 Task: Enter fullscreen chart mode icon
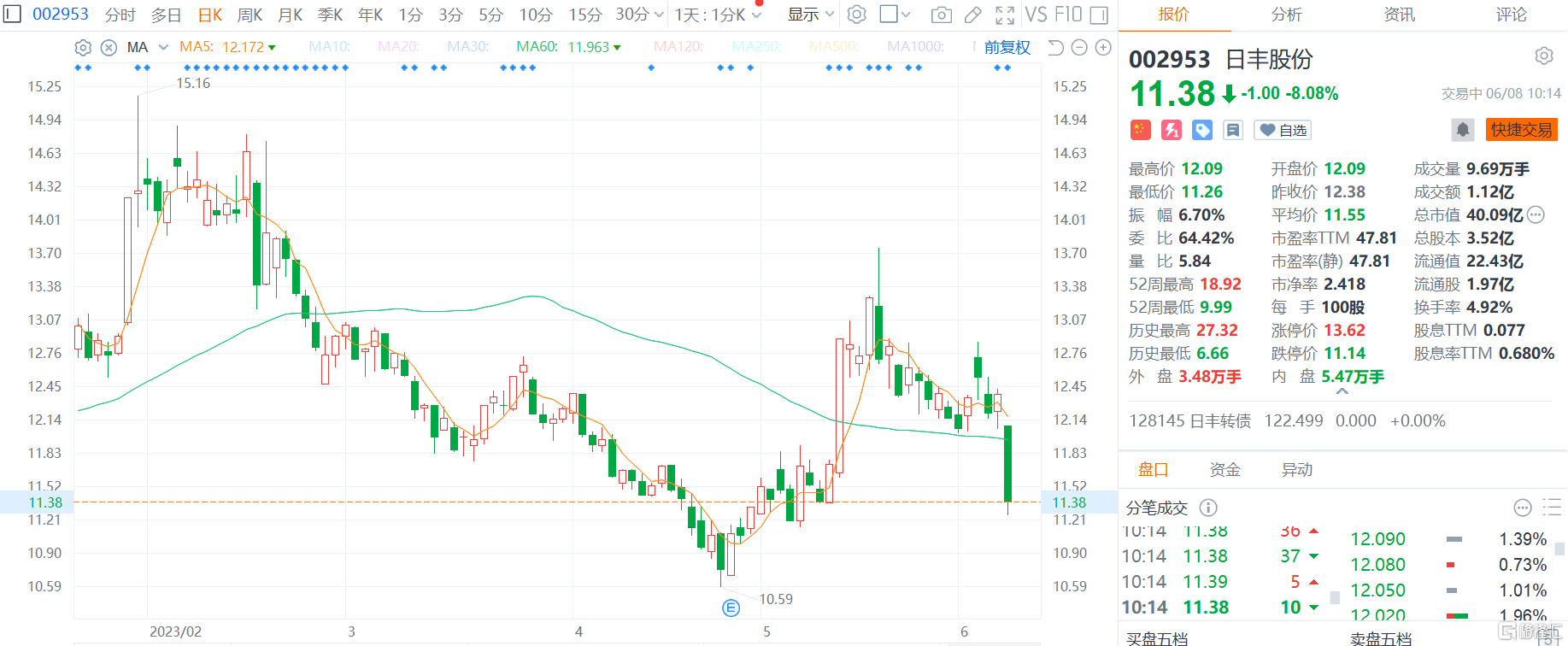(x=1005, y=15)
